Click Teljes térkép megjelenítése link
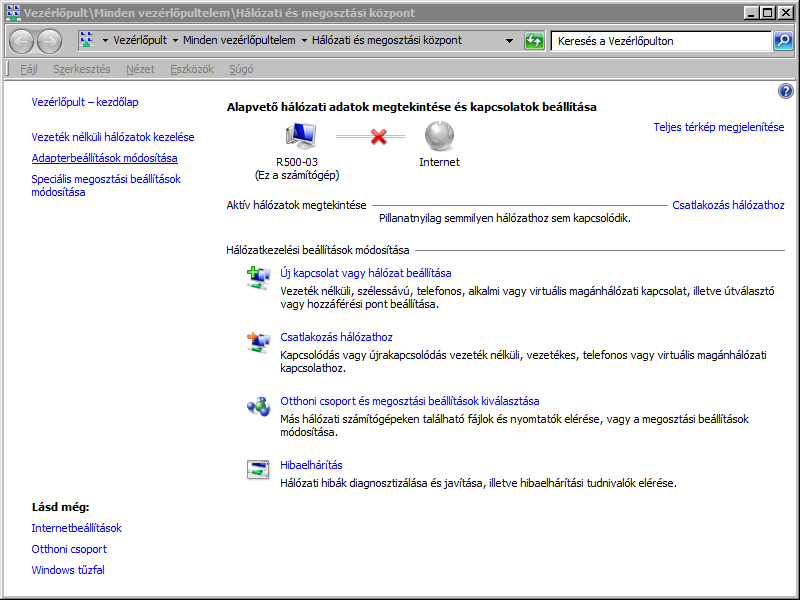The width and height of the screenshot is (800, 600). (x=718, y=127)
